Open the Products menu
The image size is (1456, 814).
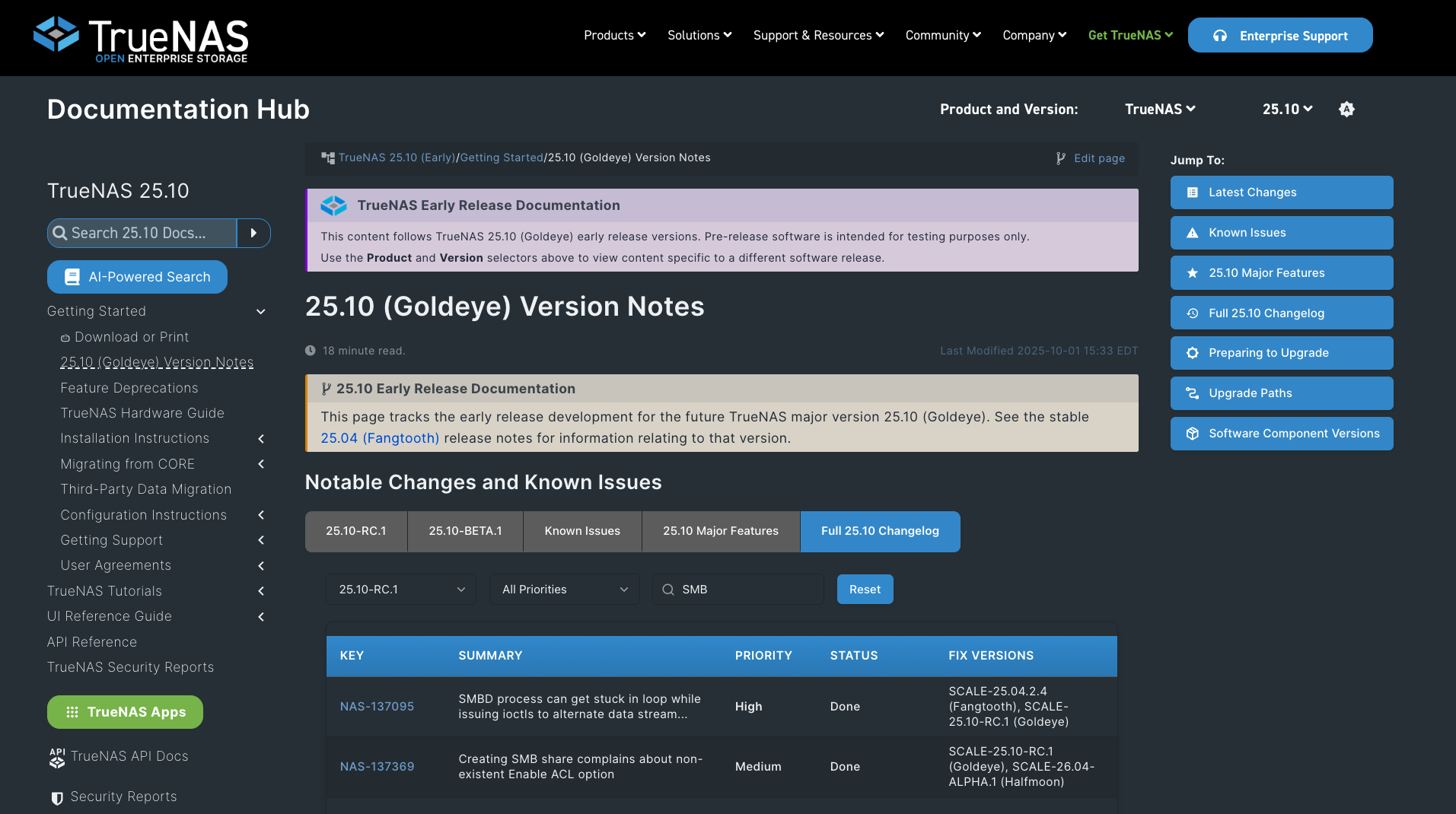(615, 35)
